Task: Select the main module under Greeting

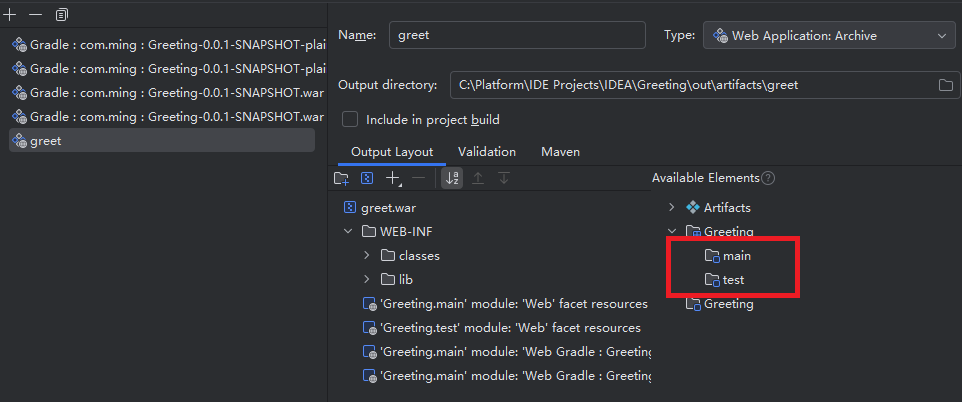Action: coord(728,255)
